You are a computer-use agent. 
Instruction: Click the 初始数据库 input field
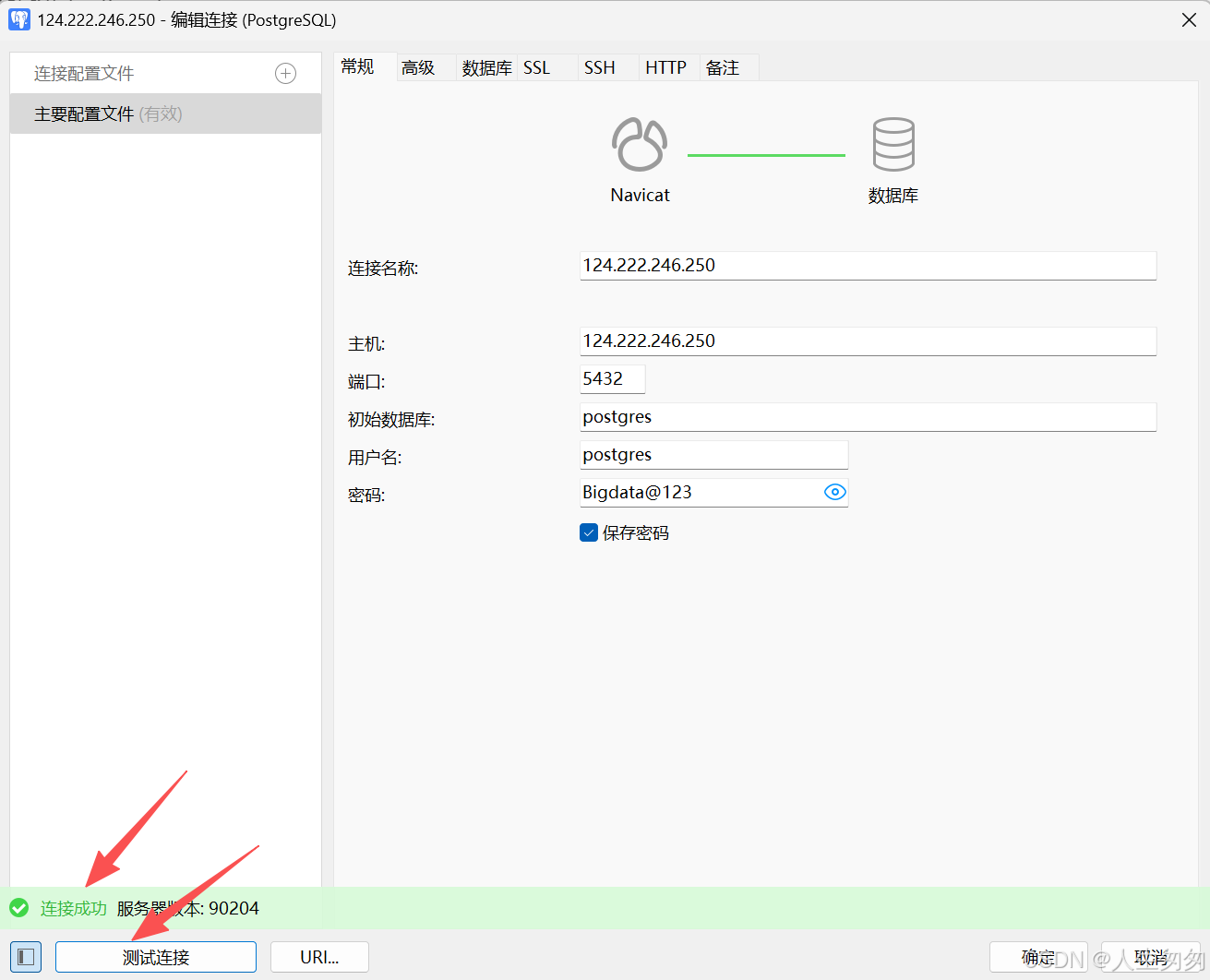click(x=868, y=417)
